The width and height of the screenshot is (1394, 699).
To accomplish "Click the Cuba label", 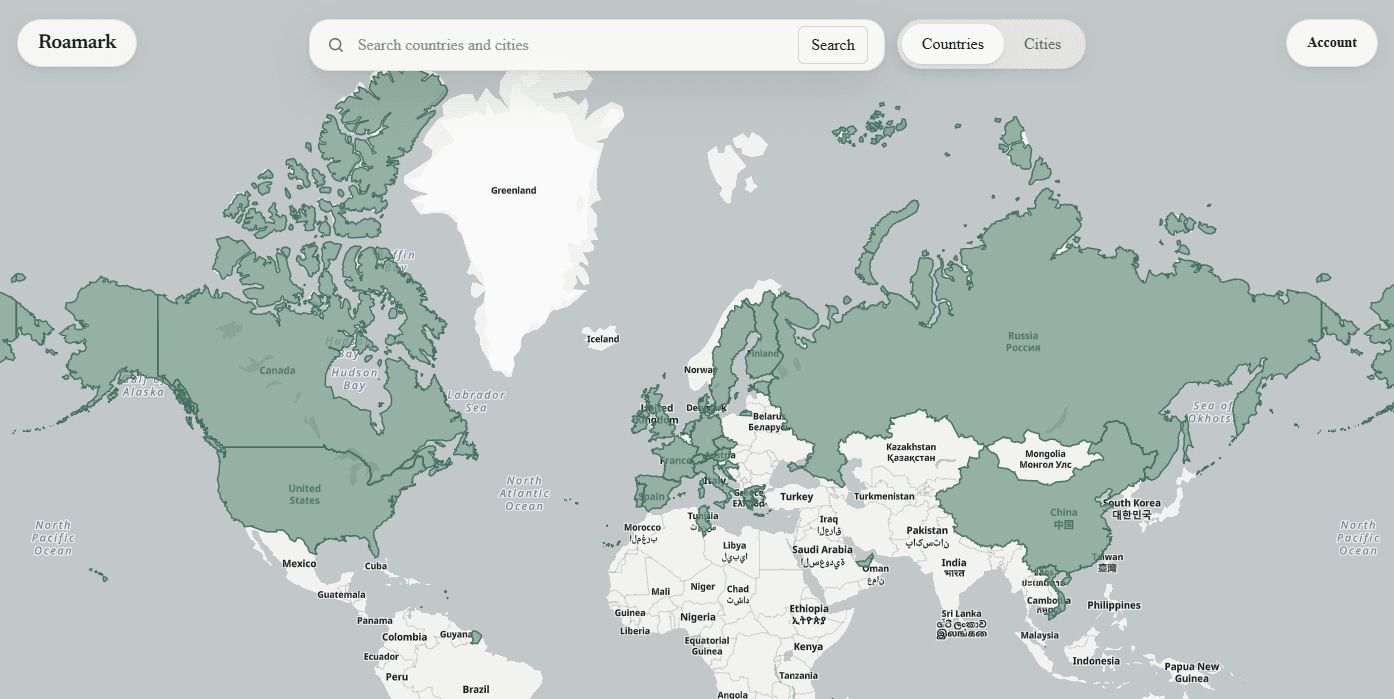I will [x=376, y=566].
